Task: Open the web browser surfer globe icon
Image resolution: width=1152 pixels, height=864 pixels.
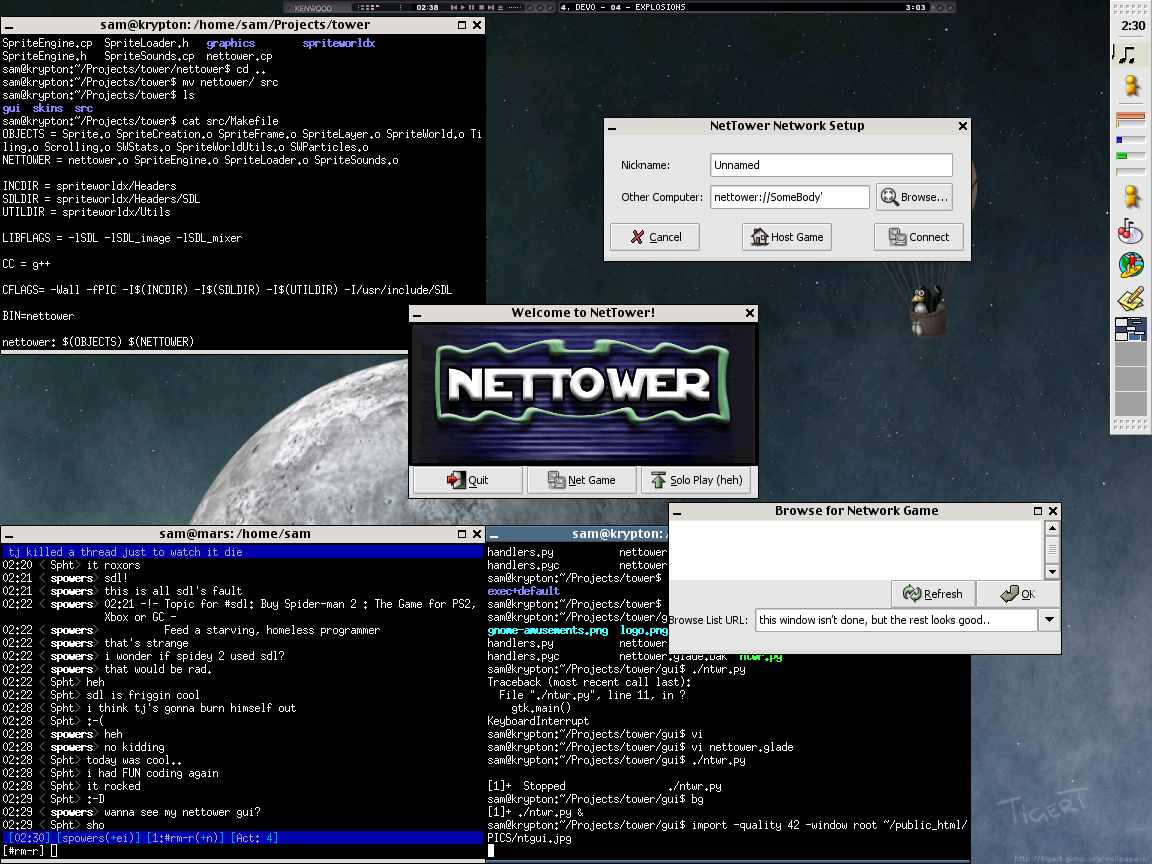Action: click(x=1130, y=266)
